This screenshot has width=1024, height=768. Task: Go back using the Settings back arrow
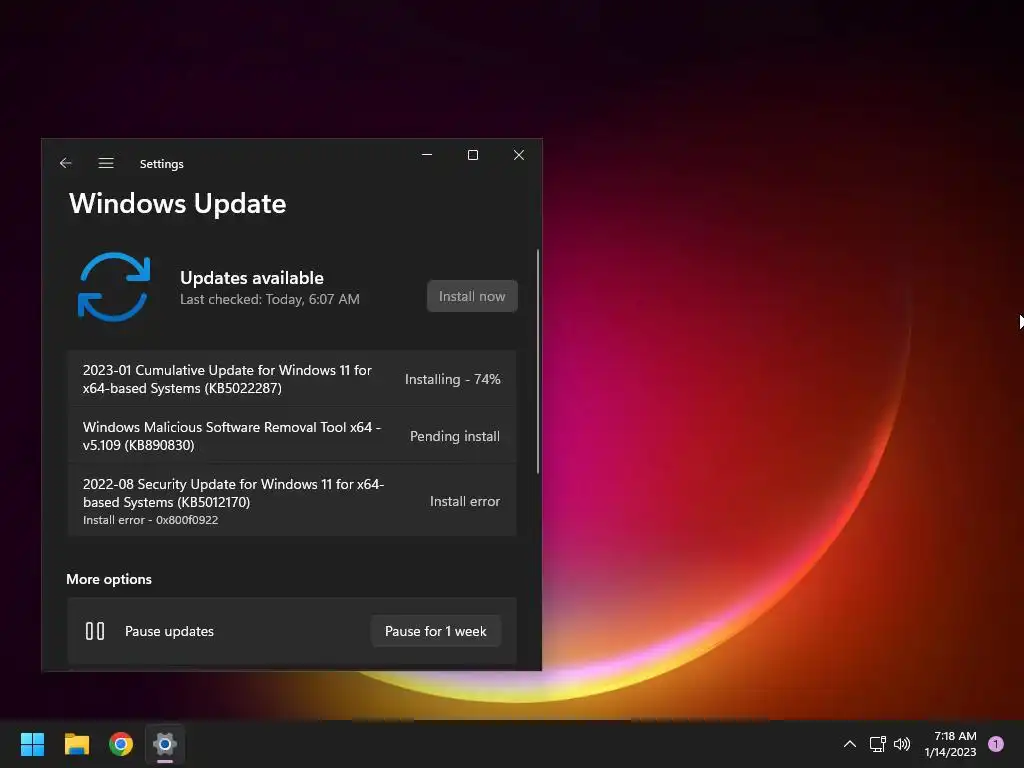[65, 163]
